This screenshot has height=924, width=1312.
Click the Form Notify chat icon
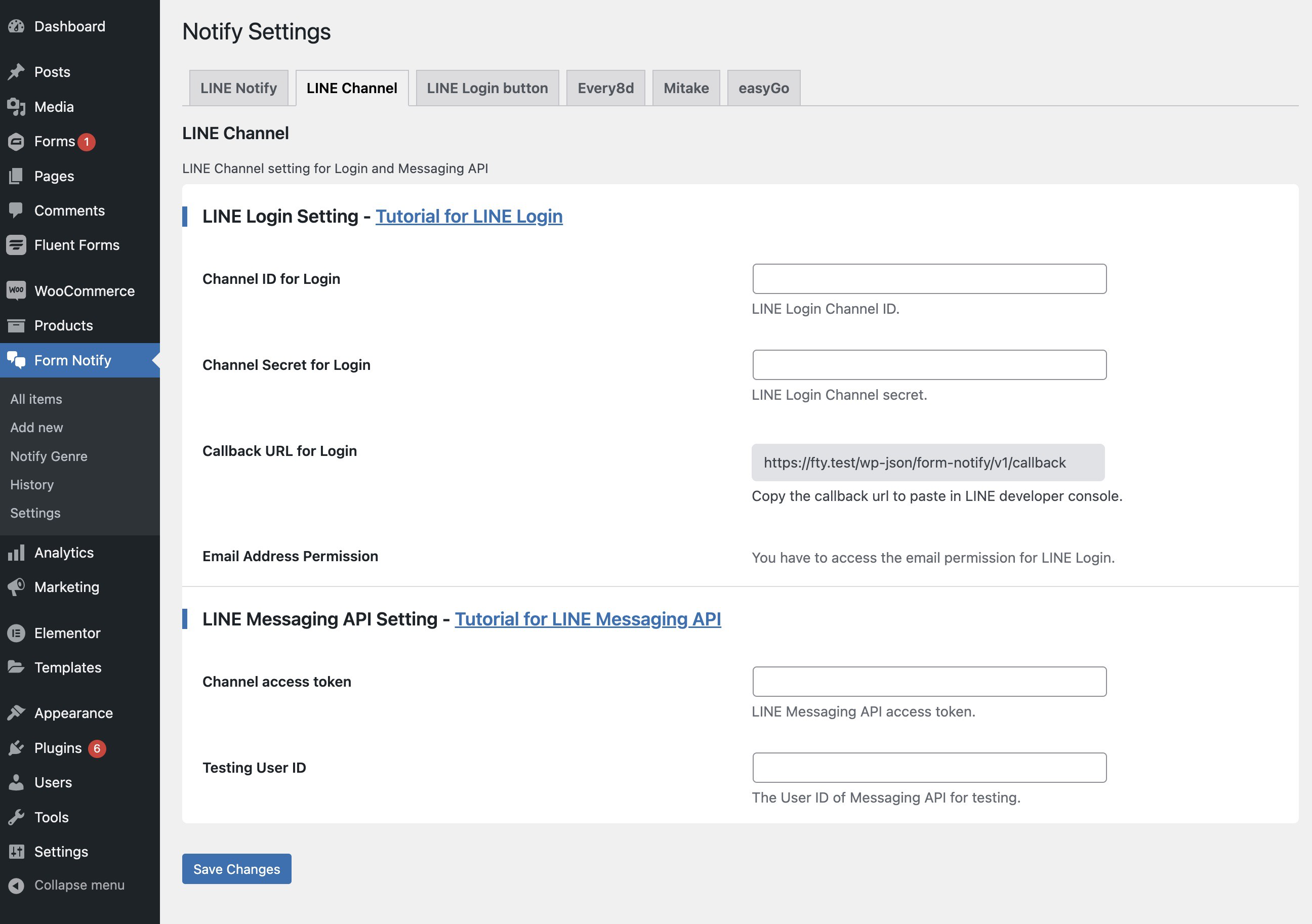16,361
